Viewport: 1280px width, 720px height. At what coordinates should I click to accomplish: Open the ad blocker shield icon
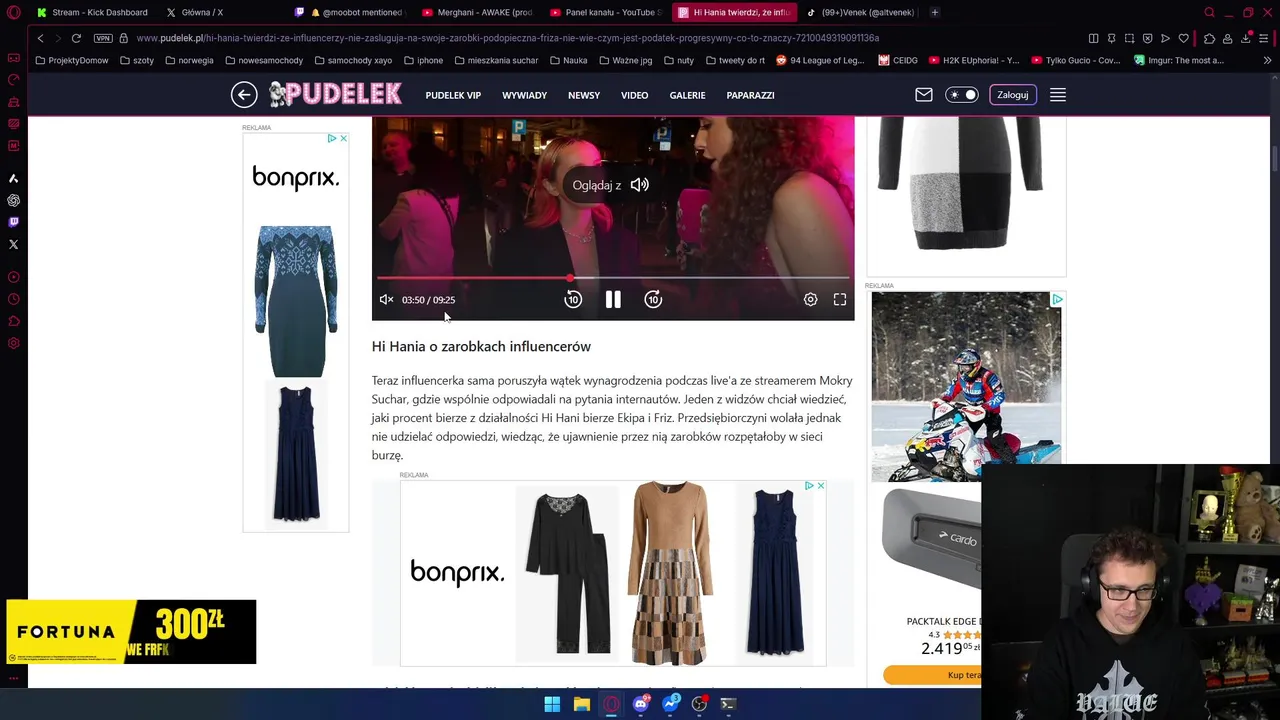pos(1147,38)
